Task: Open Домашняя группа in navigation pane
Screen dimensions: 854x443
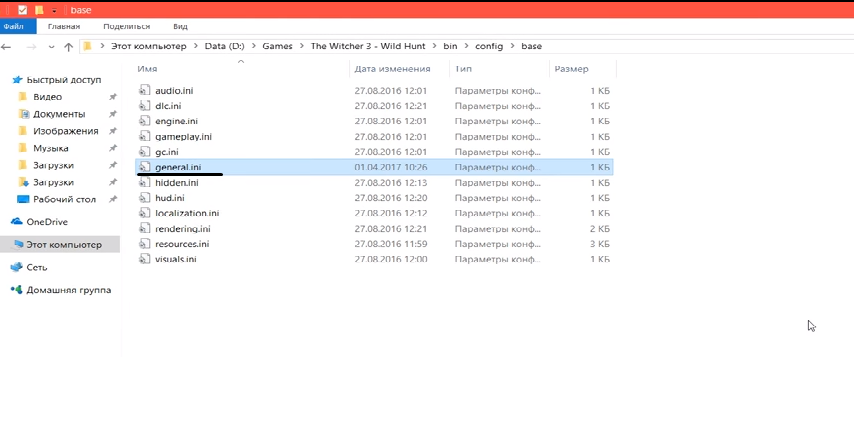Action: [x=68, y=290]
